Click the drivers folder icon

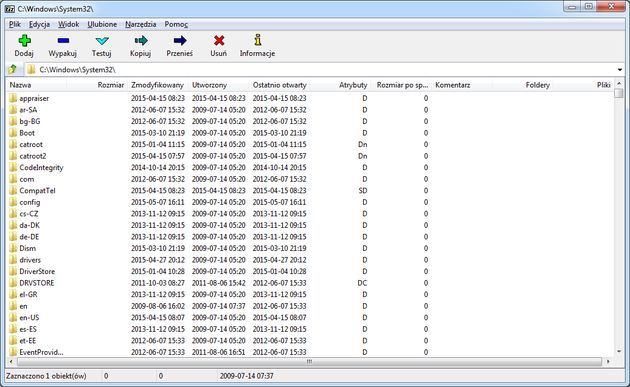pos(13,260)
